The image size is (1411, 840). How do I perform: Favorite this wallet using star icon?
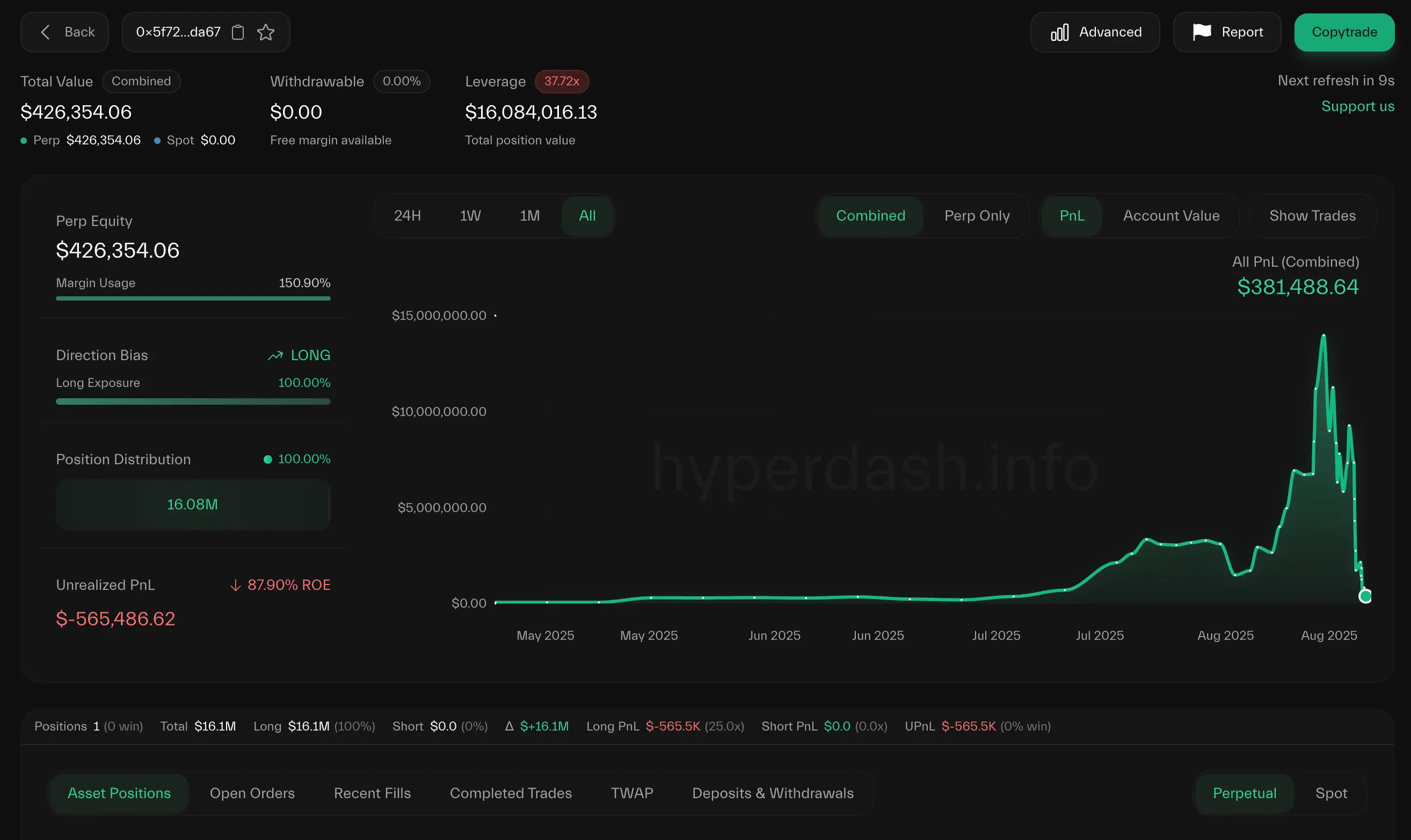tap(266, 32)
